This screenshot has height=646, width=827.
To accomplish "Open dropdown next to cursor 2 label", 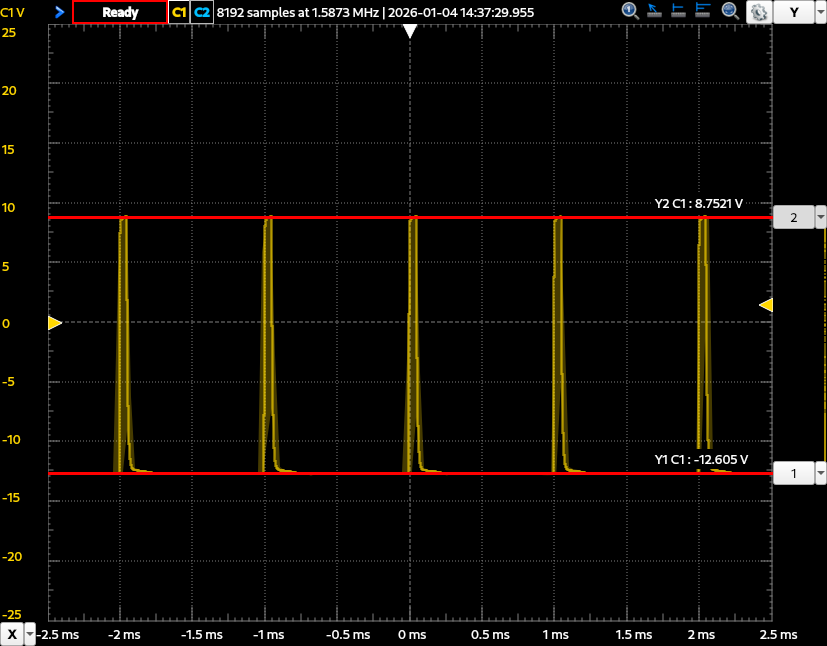I will (x=820, y=217).
